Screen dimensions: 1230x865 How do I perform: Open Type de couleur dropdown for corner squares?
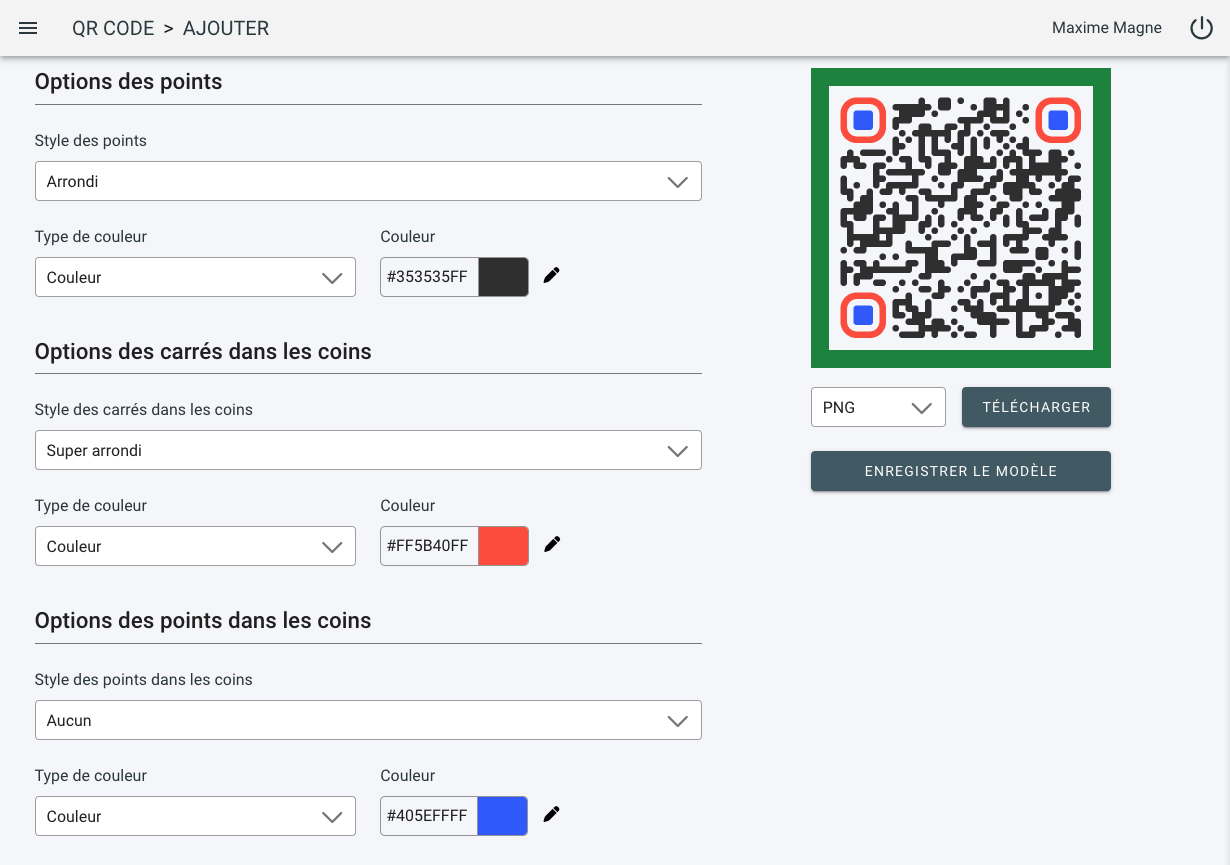click(x=195, y=546)
